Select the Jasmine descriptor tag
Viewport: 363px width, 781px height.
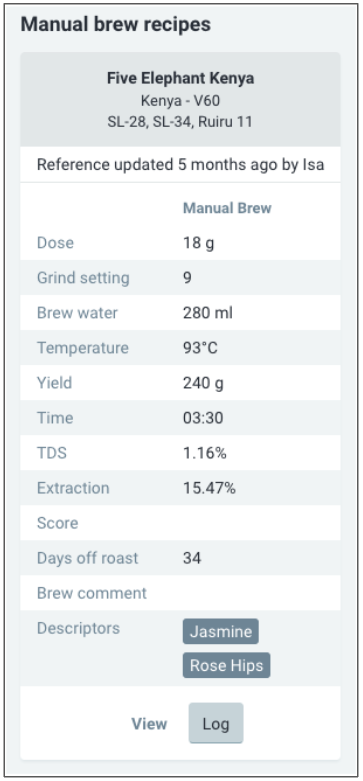click(221, 632)
